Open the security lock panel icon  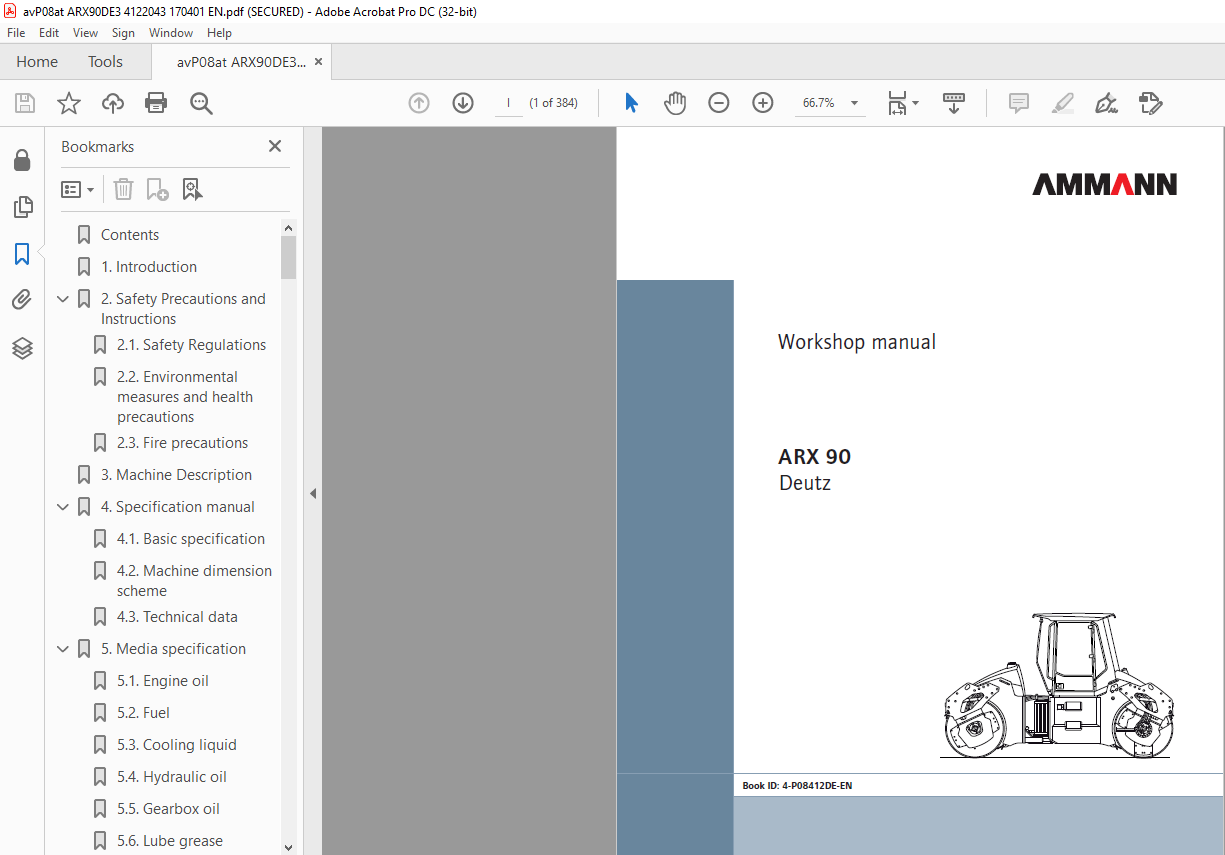tap(22, 161)
